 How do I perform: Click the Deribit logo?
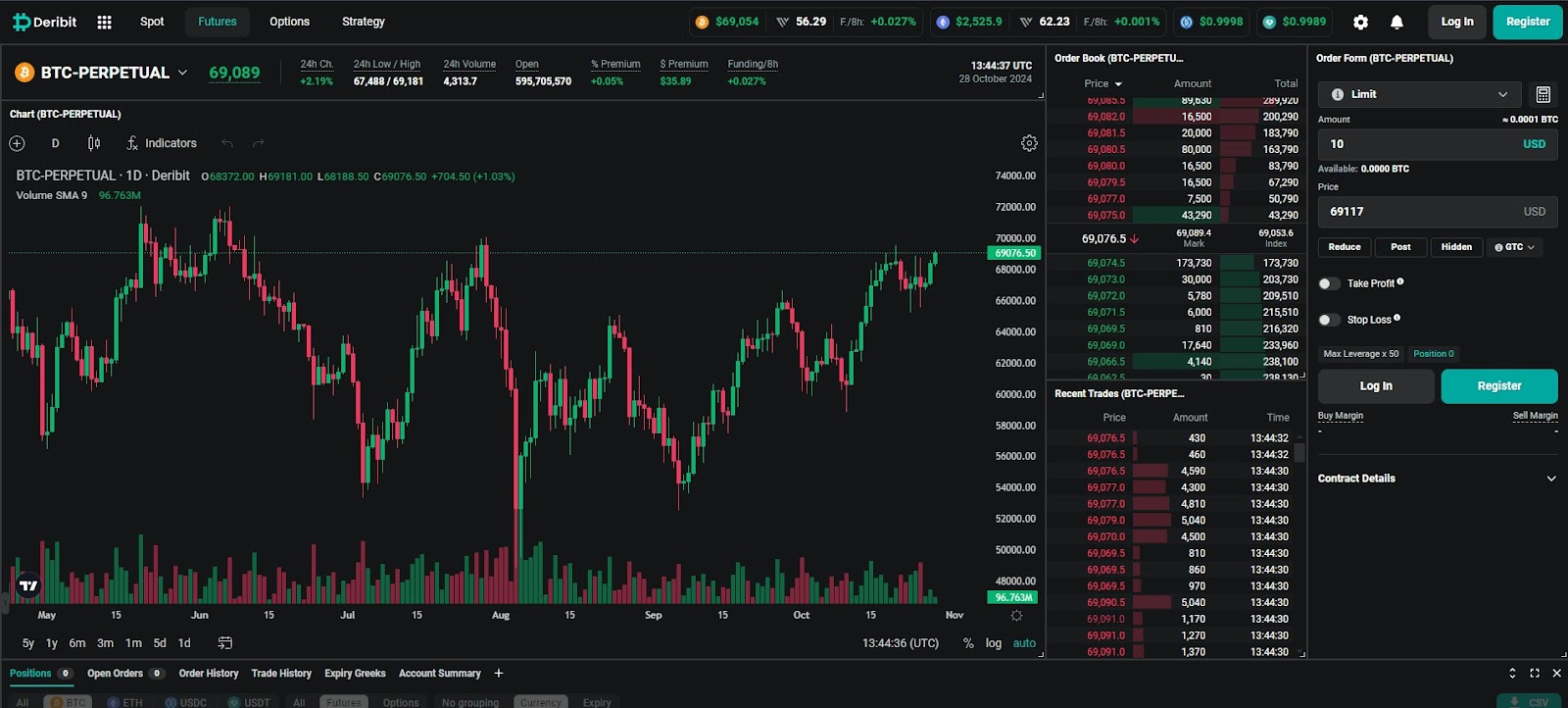coord(44,22)
